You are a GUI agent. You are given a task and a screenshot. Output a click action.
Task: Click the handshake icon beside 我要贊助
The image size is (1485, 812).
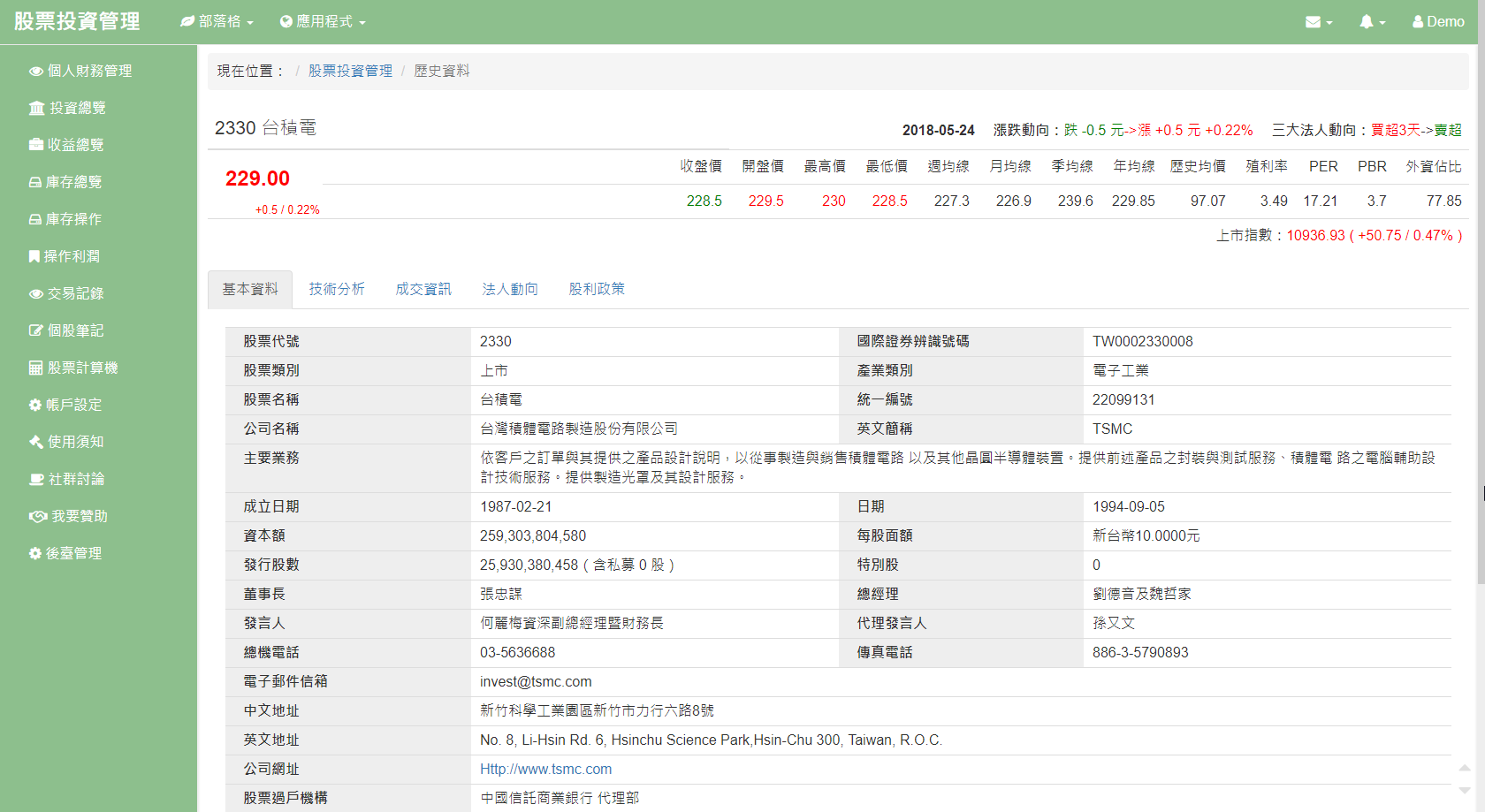coord(38,516)
